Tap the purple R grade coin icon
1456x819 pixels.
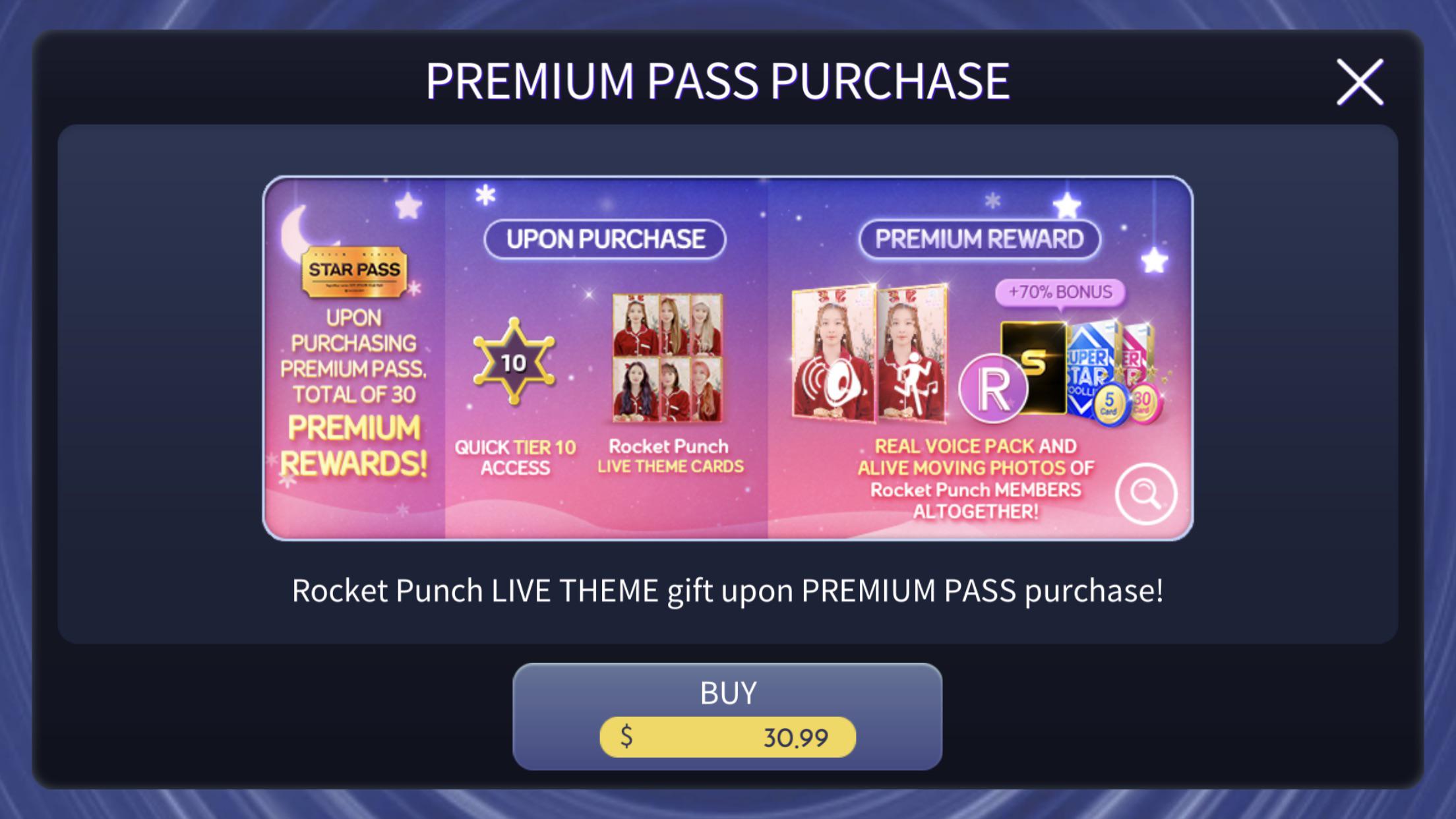coord(992,388)
